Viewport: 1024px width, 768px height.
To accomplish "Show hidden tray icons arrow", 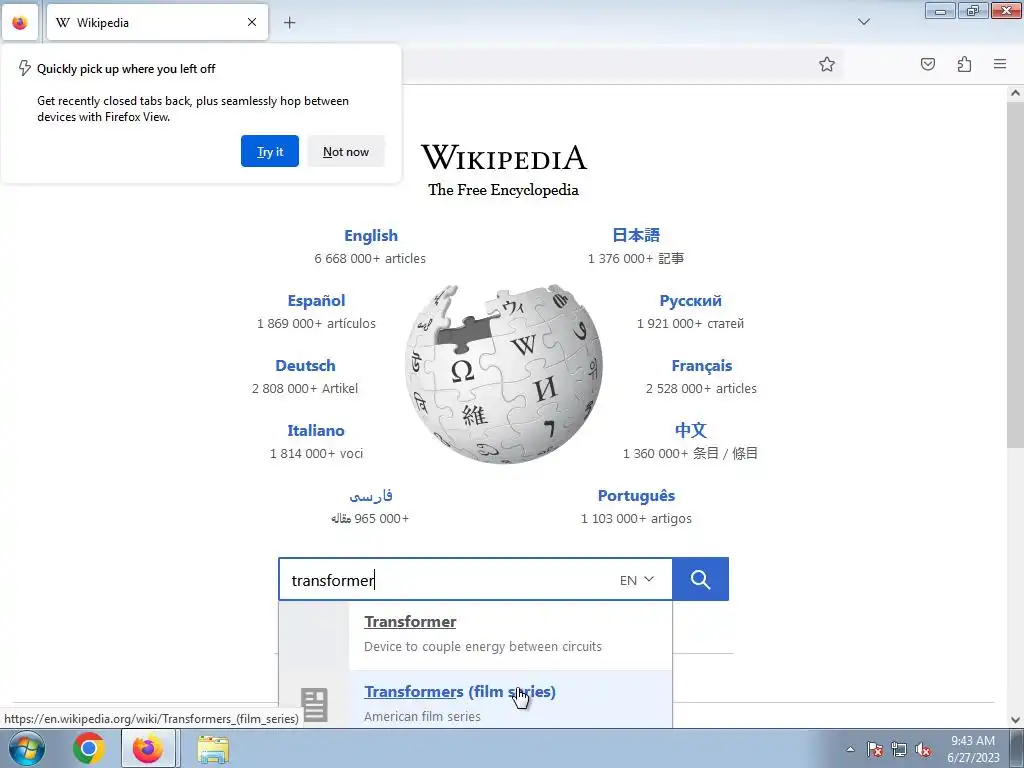I will [x=850, y=749].
